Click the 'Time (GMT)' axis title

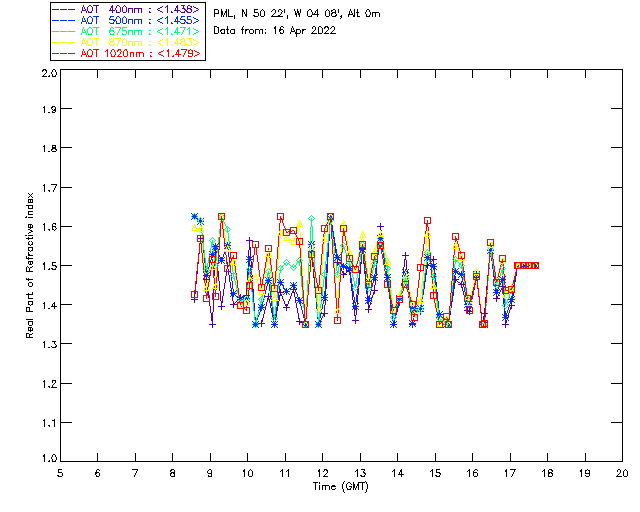pyautogui.click(x=341, y=487)
